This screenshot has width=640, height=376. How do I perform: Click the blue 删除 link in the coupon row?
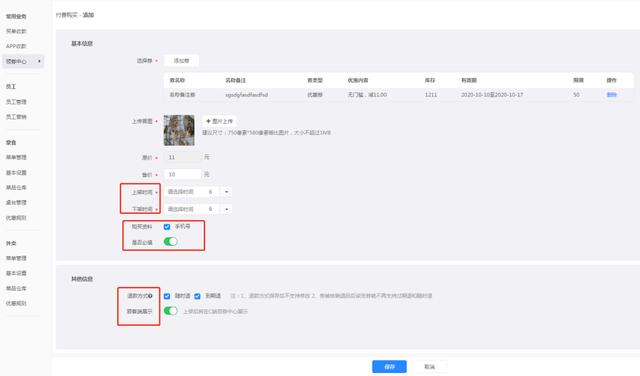click(x=611, y=95)
